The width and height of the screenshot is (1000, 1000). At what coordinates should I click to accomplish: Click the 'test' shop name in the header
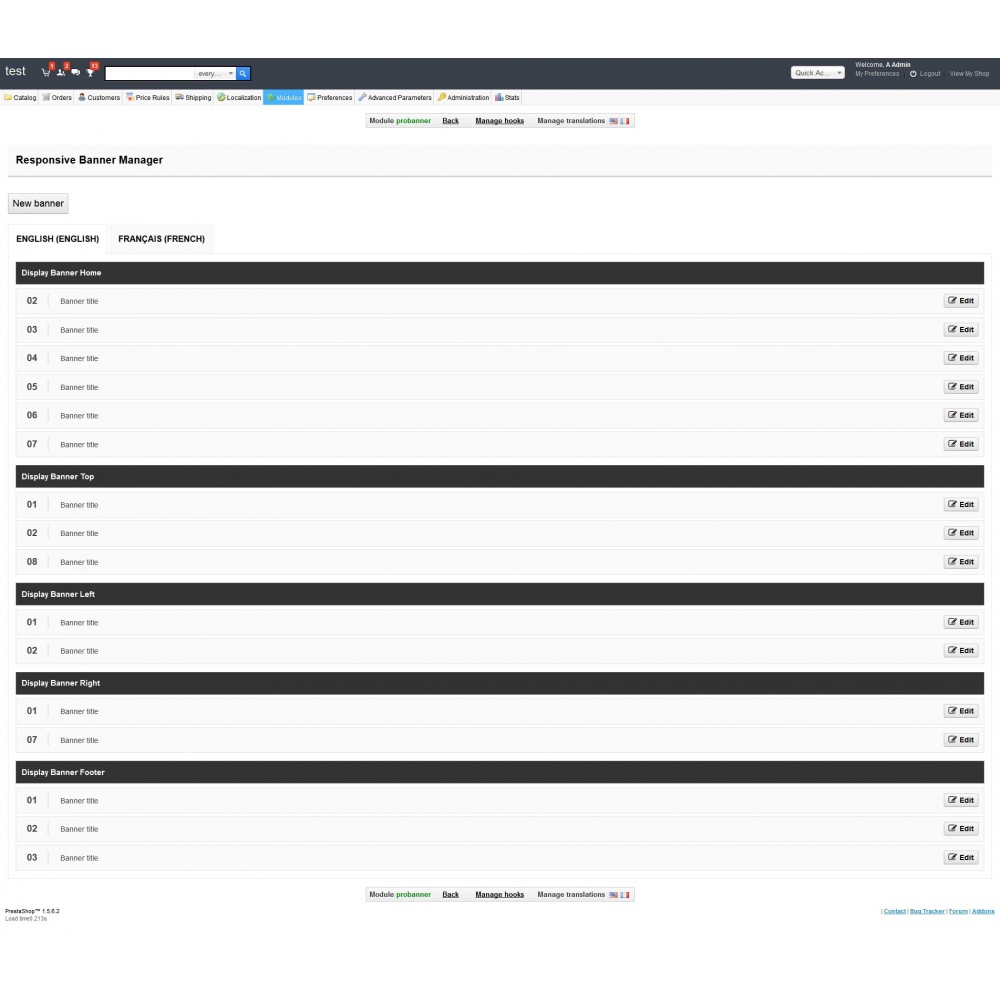15,71
